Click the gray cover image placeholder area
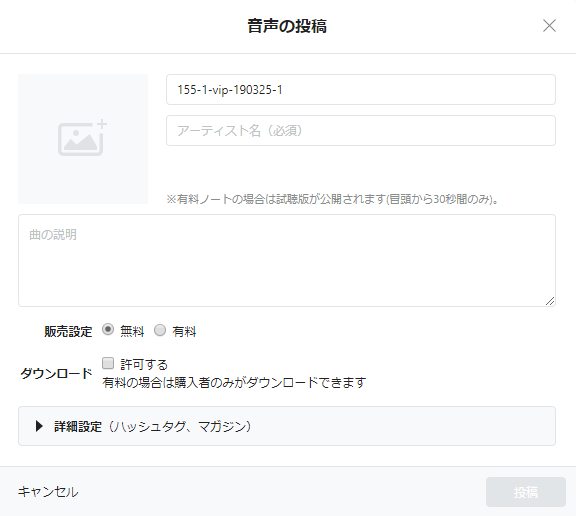 [83, 139]
